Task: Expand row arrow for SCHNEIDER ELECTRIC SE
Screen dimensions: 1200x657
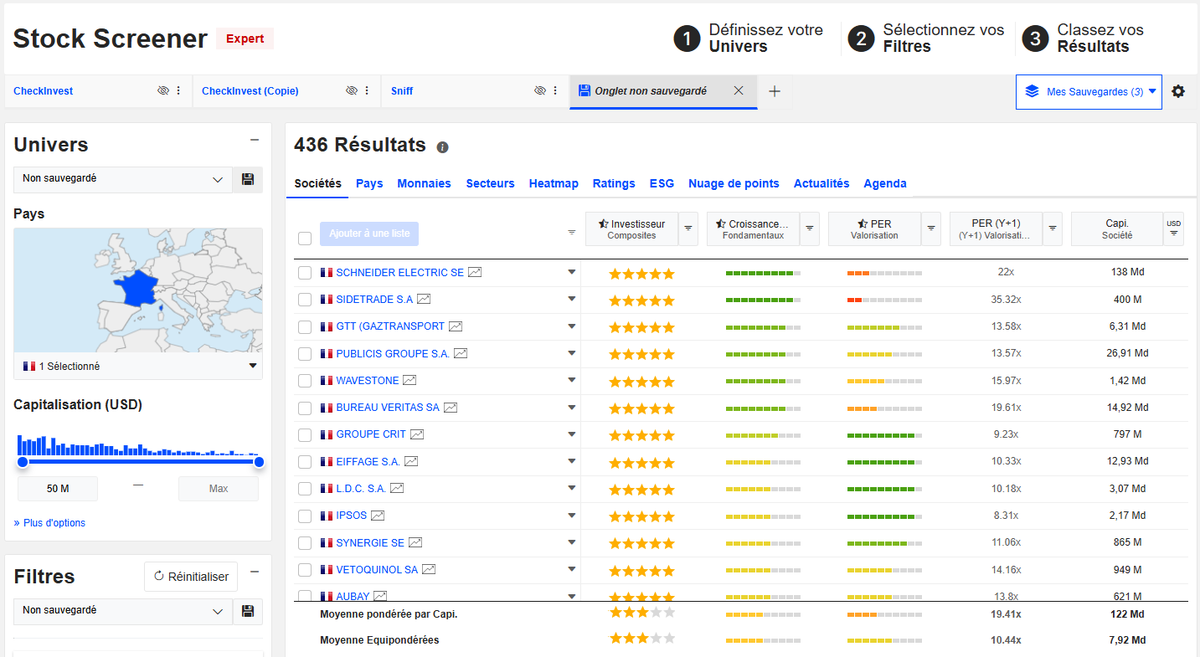Action: click(x=572, y=272)
